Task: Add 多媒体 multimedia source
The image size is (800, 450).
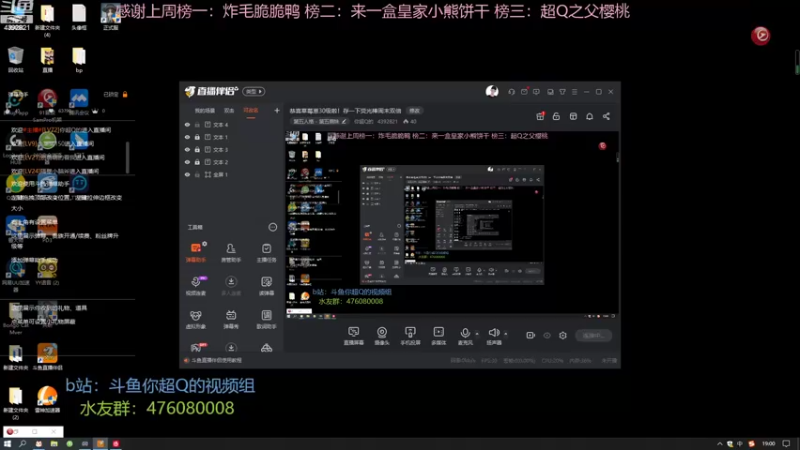Action: 438,336
